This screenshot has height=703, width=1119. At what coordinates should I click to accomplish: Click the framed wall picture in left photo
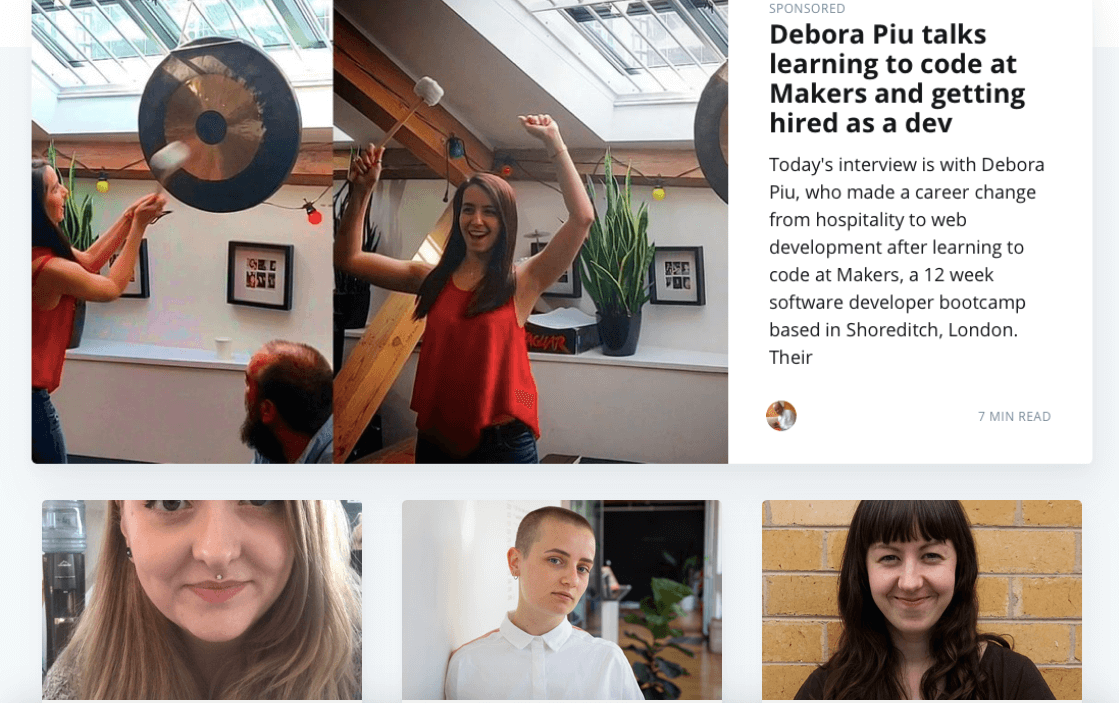coord(260,275)
